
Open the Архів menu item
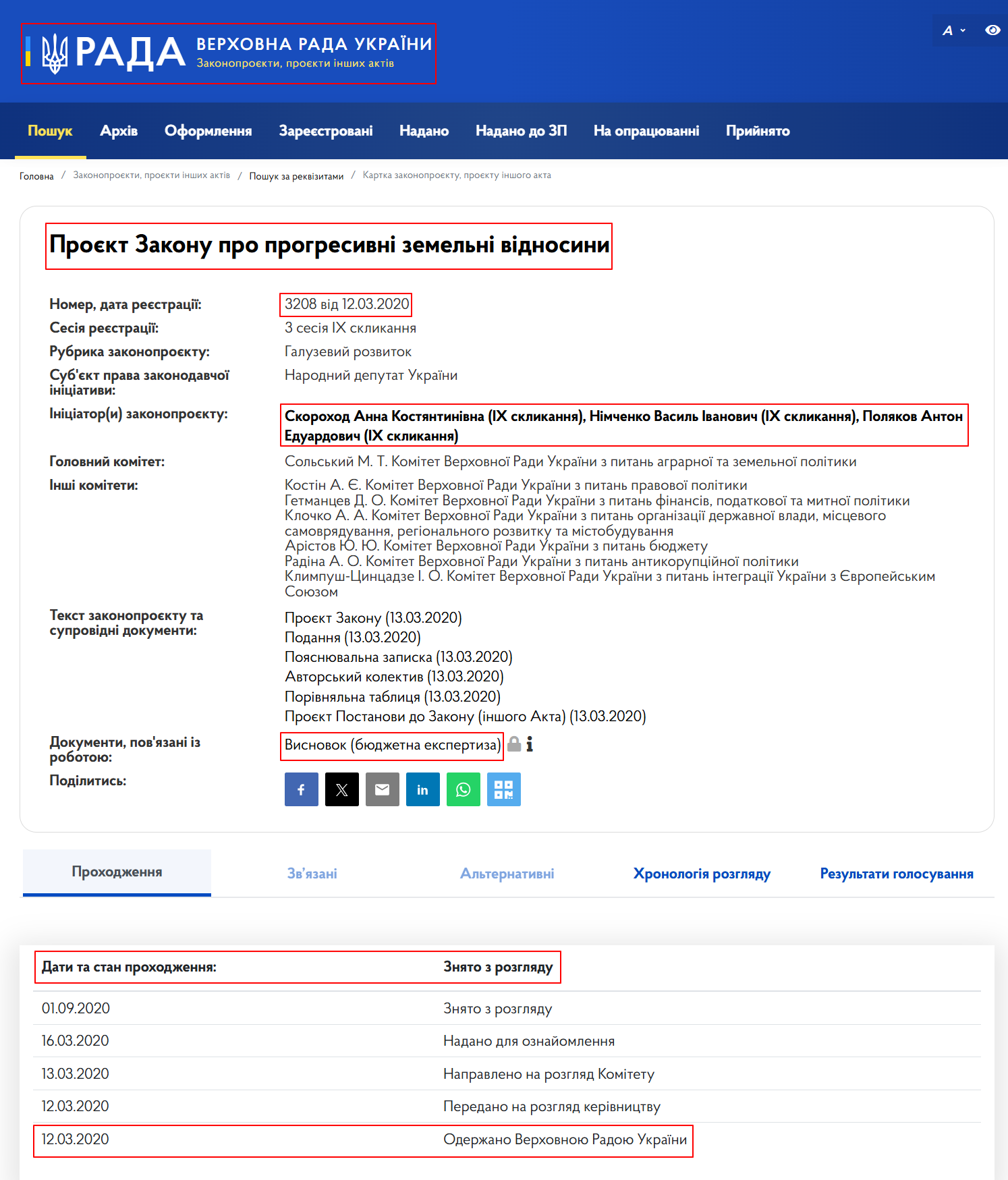119,131
